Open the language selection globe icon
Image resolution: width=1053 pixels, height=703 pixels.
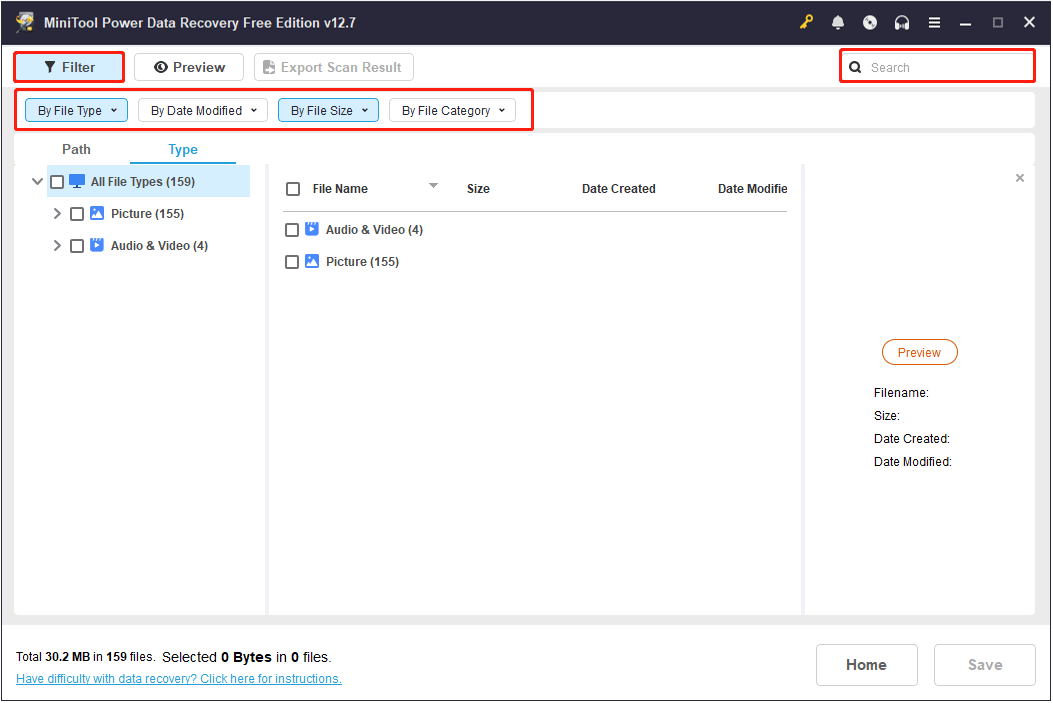click(869, 21)
